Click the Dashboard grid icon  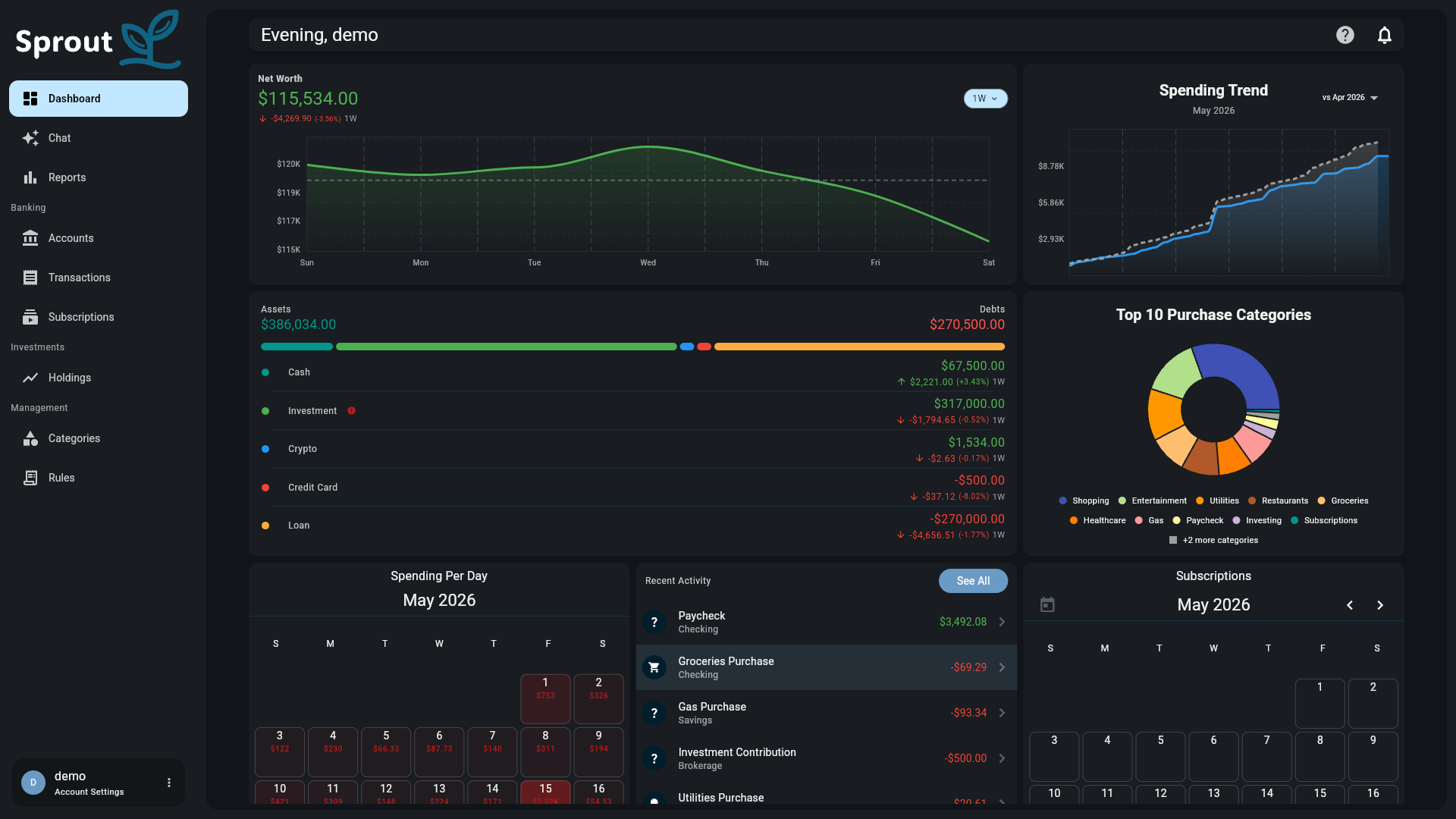30,99
